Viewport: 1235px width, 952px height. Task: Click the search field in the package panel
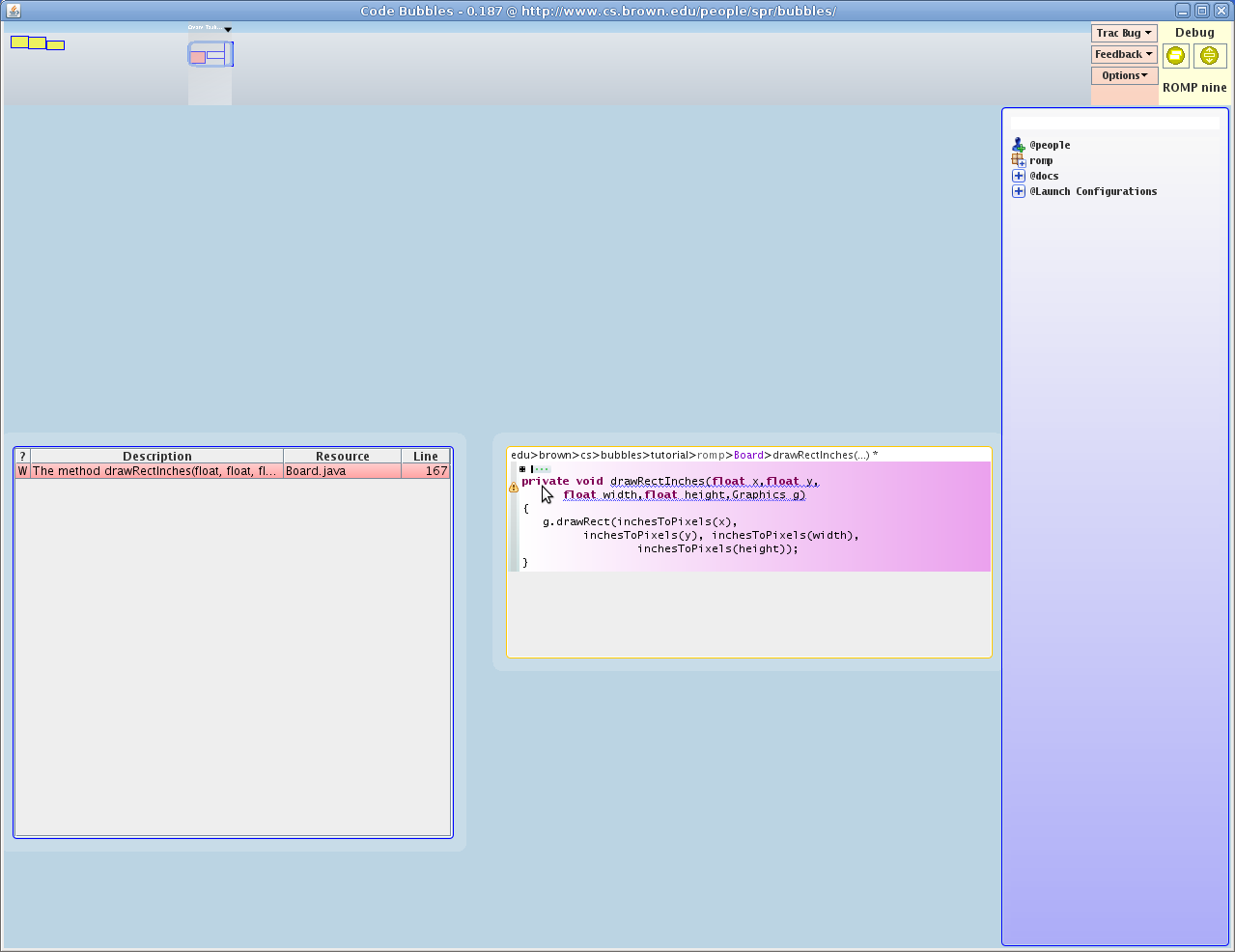click(x=1114, y=124)
